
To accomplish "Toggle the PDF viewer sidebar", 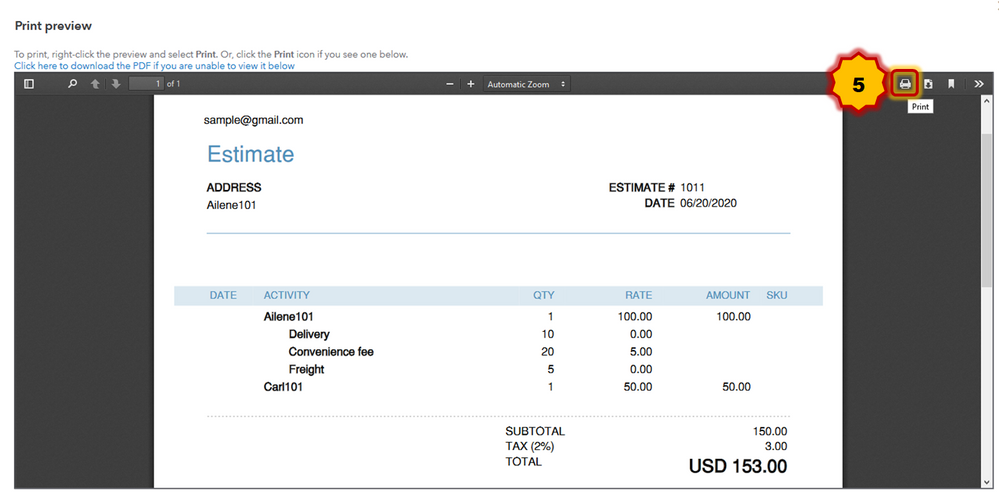I will point(29,84).
